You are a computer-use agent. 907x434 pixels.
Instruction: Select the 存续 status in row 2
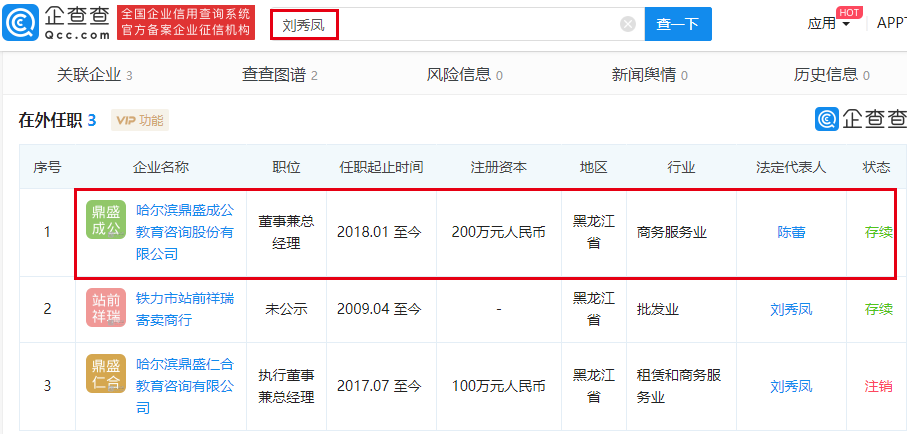[878, 309]
